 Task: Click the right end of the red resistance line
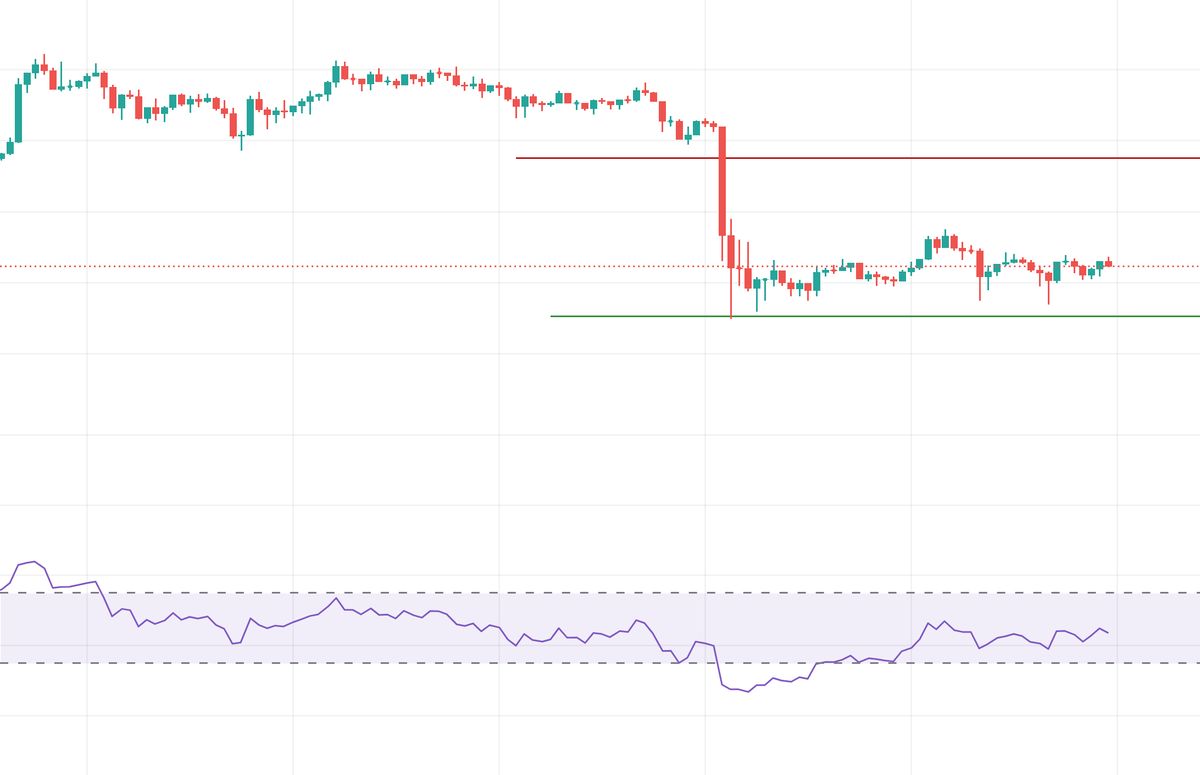pyautogui.click(x=1197, y=158)
